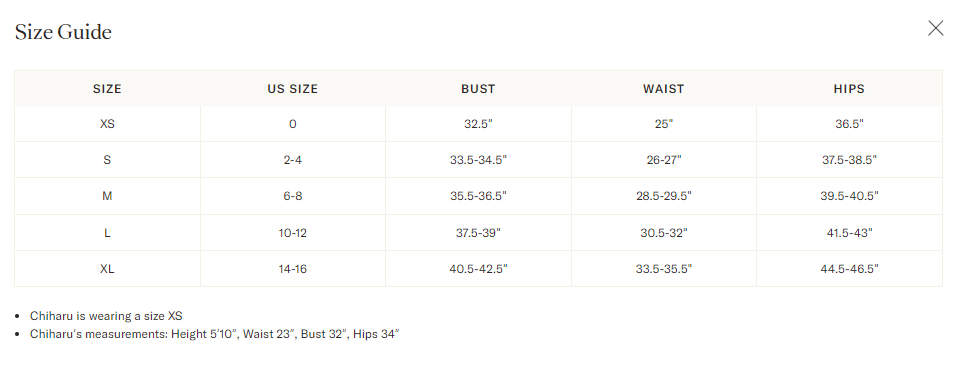Select the XL size cell
Viewport: 962px width, 380px height.
(x=107, y=269)
